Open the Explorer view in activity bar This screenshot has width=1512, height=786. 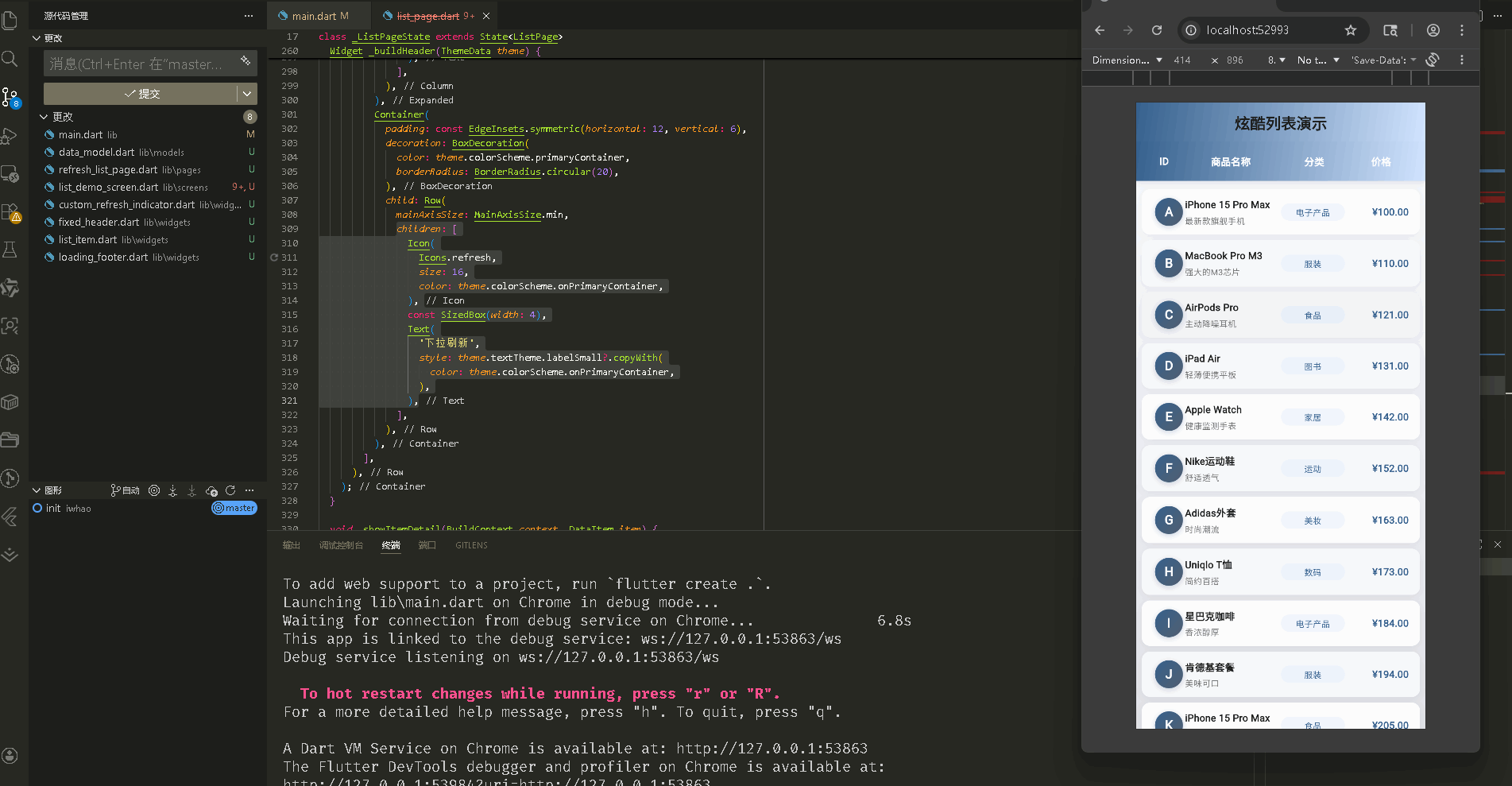coord(10,20)
